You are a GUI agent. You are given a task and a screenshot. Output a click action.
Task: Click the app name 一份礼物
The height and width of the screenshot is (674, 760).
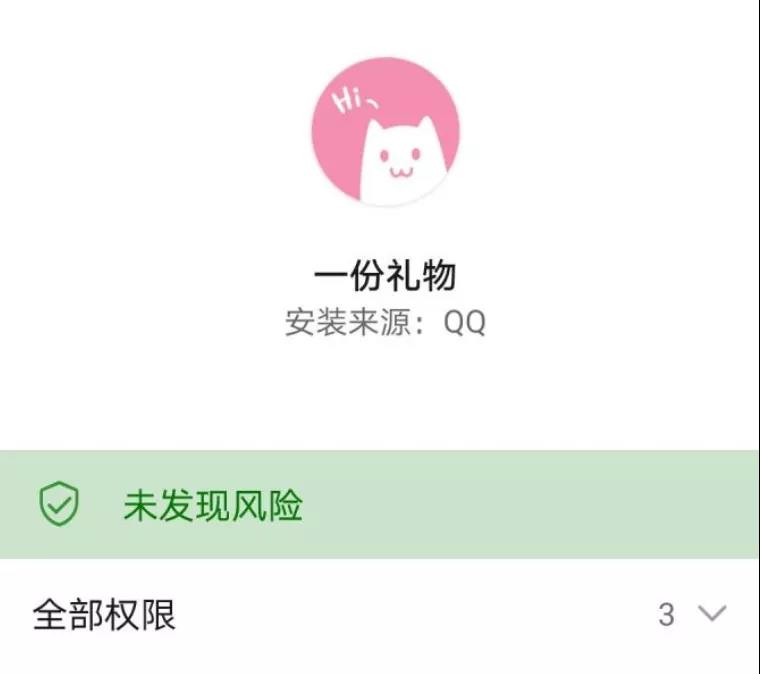385,275
